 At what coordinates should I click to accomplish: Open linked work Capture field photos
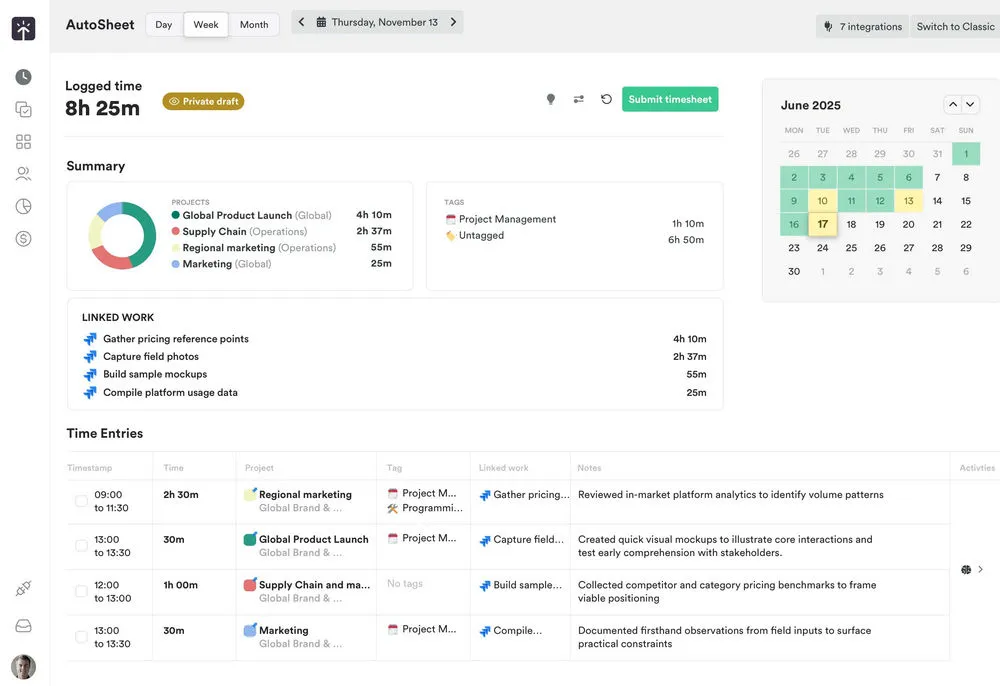[151, 357]
